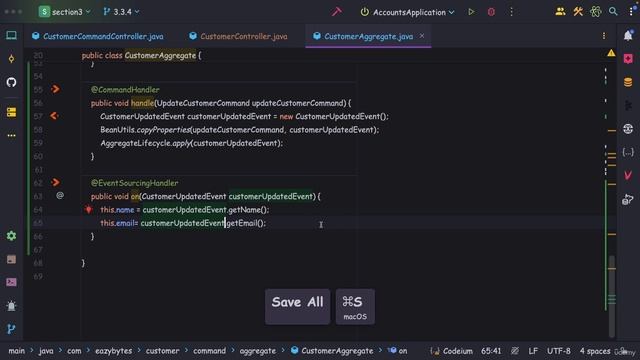Click the eazybytes breadcrumb
Screen dimensions: 640x360
click(113, 351)
